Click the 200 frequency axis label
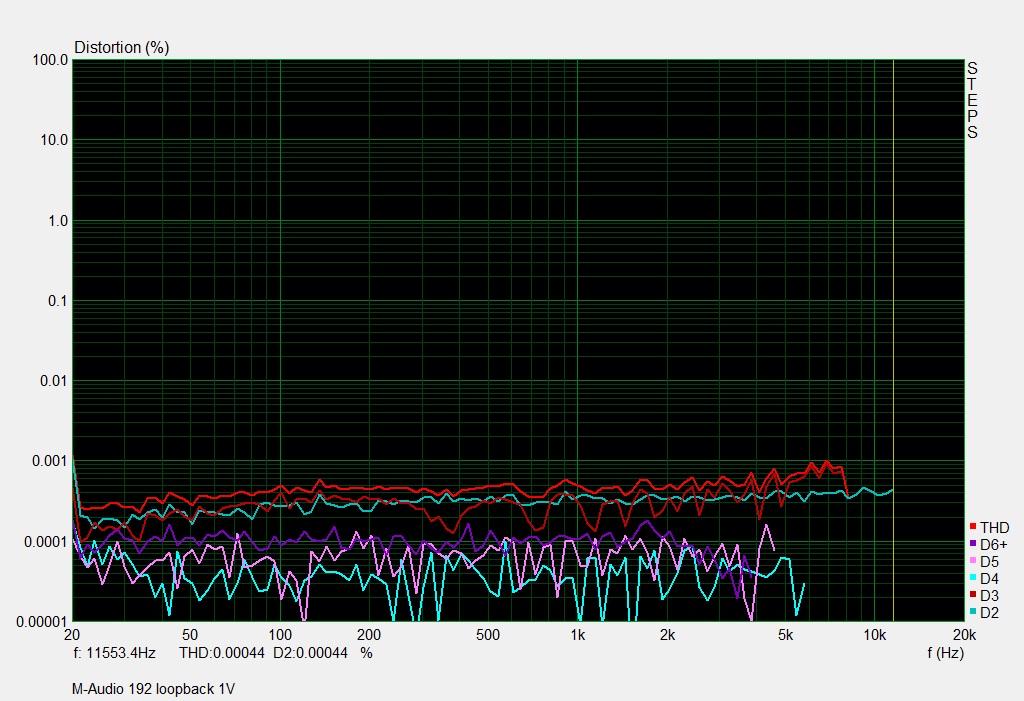 coord(369,635)
